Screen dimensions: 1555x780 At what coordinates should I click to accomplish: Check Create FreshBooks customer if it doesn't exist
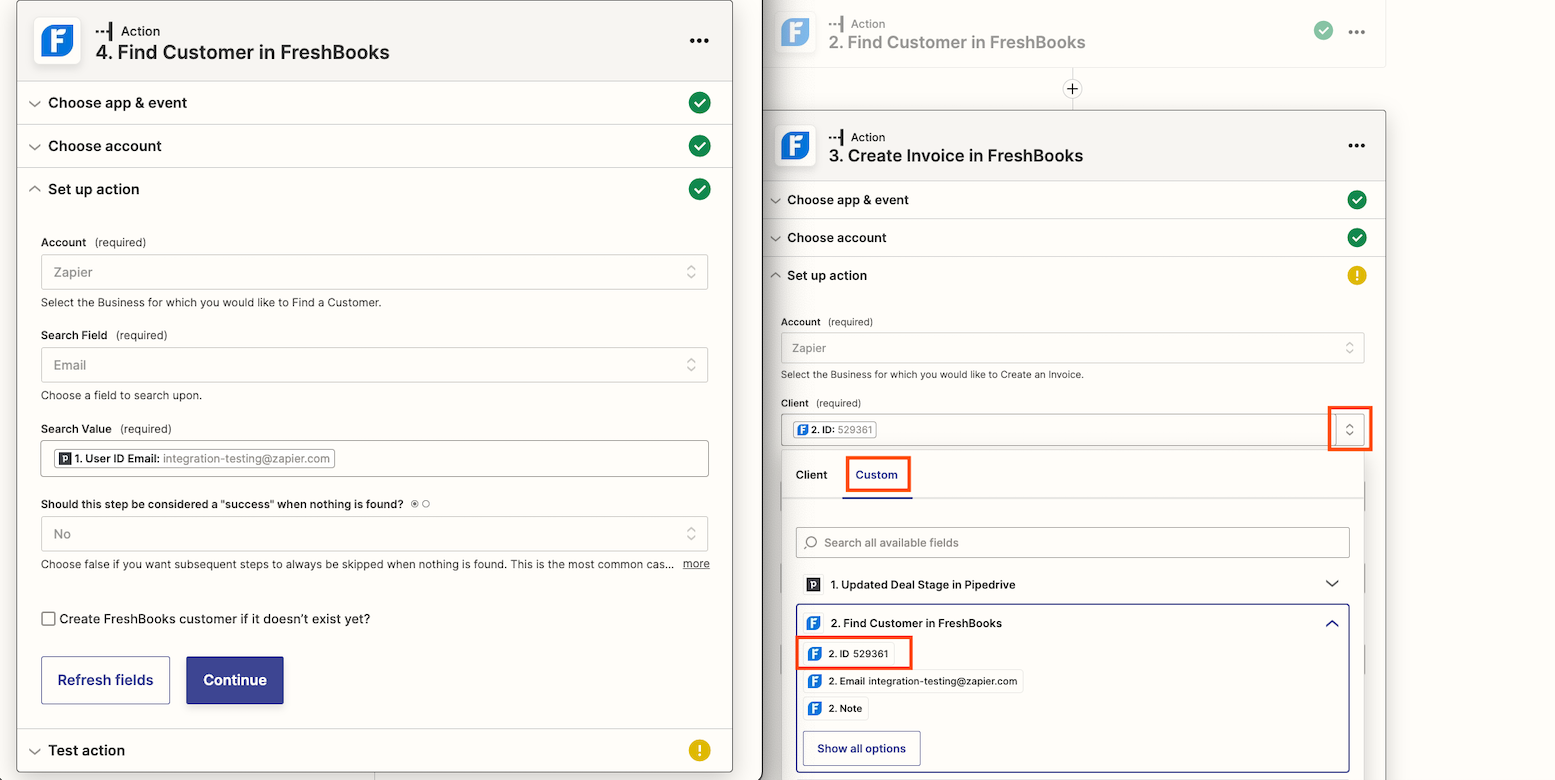coord(48,619)
